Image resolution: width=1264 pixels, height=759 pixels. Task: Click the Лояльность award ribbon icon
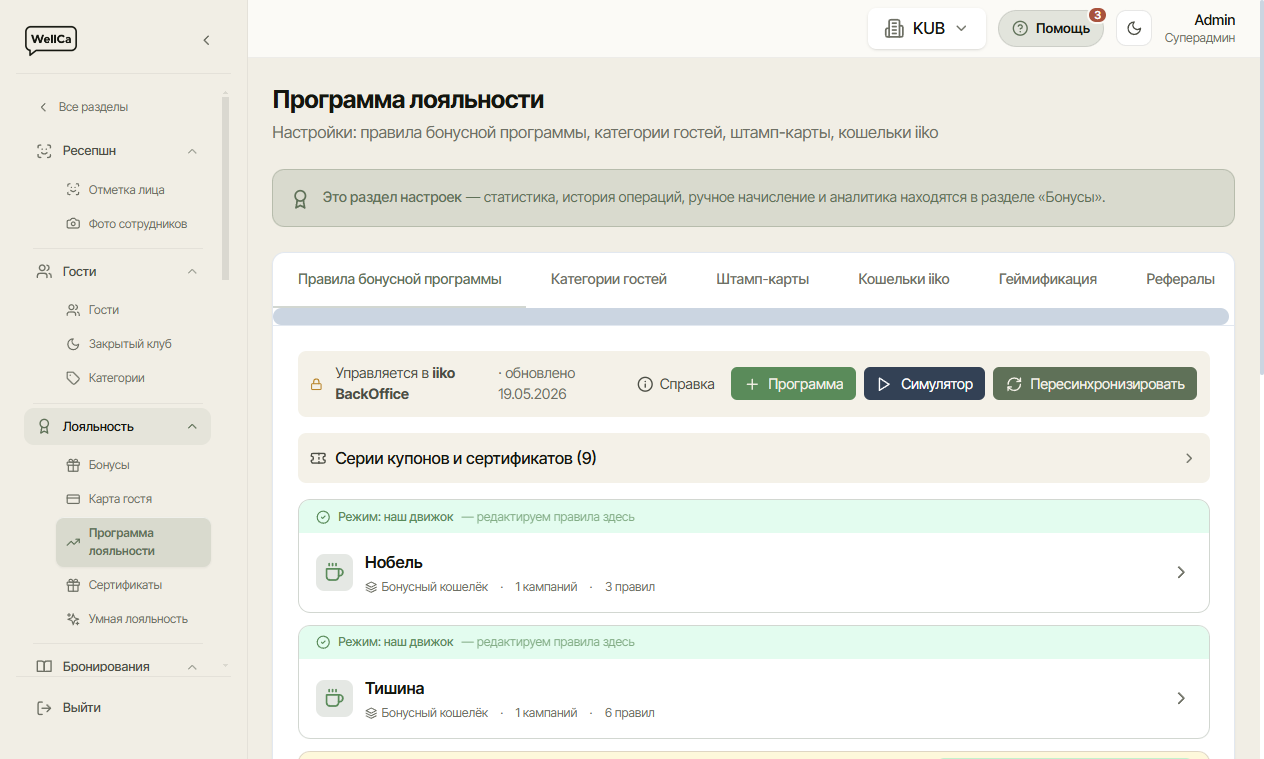(x=44, y=427)
